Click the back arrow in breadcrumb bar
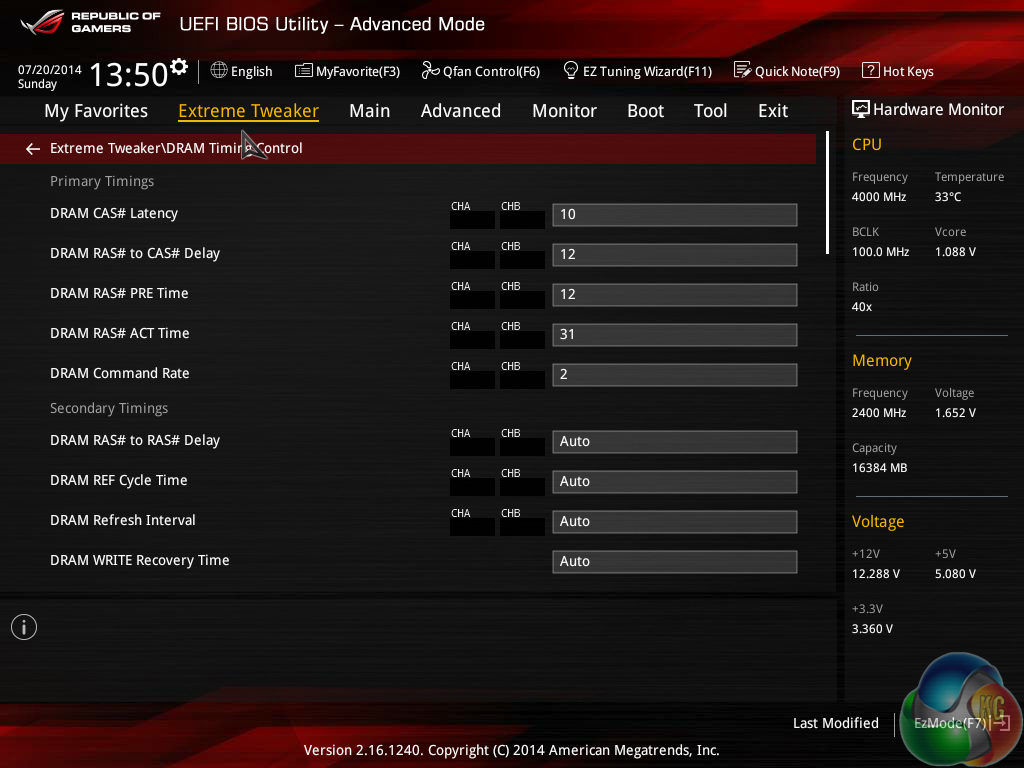The height and width of the screenshot is (768, 1024). tap(33, 149)
